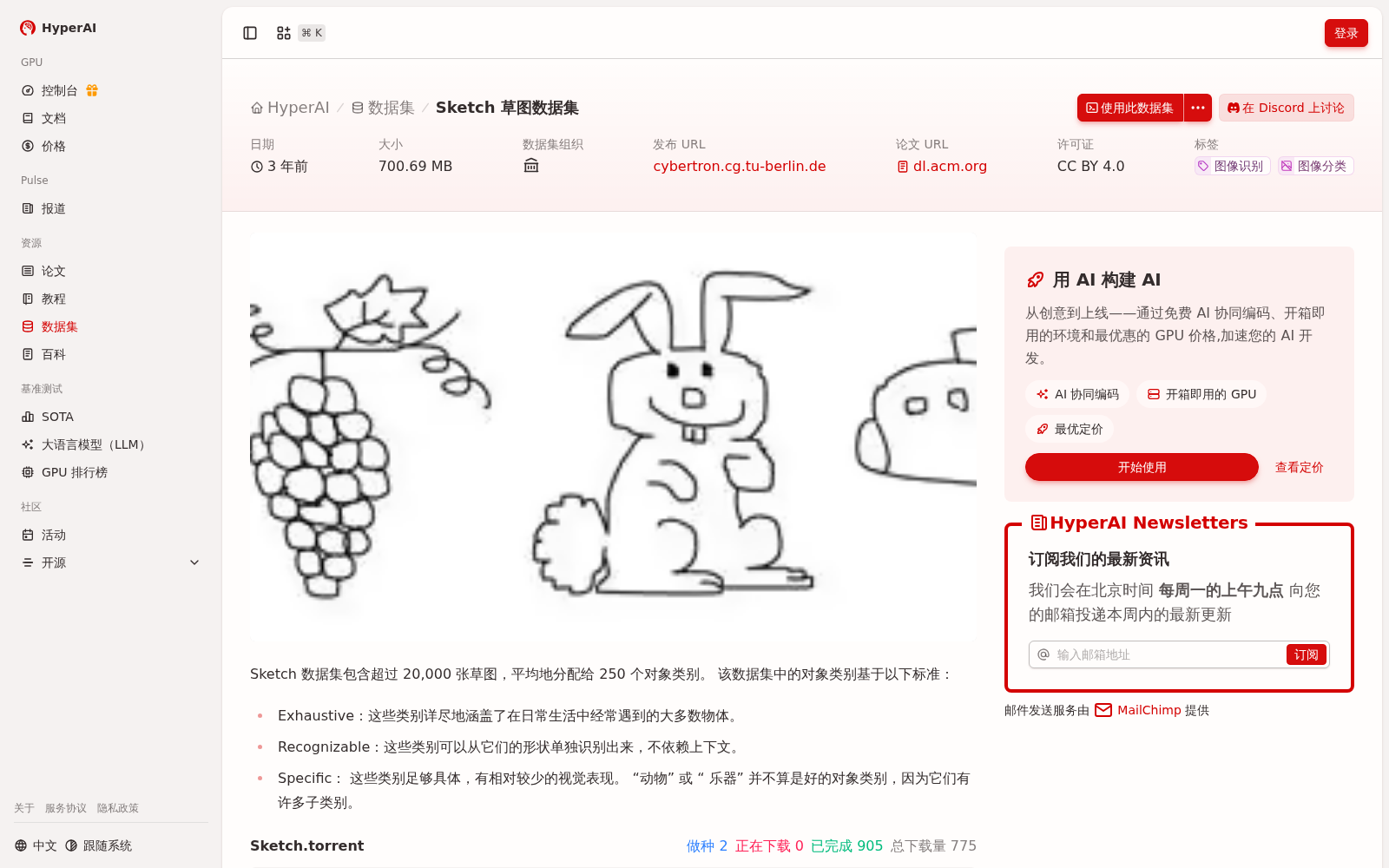Click the ⌘ K shortcut badge
This screenshot has width=1389, height=868.
(312, 33)
